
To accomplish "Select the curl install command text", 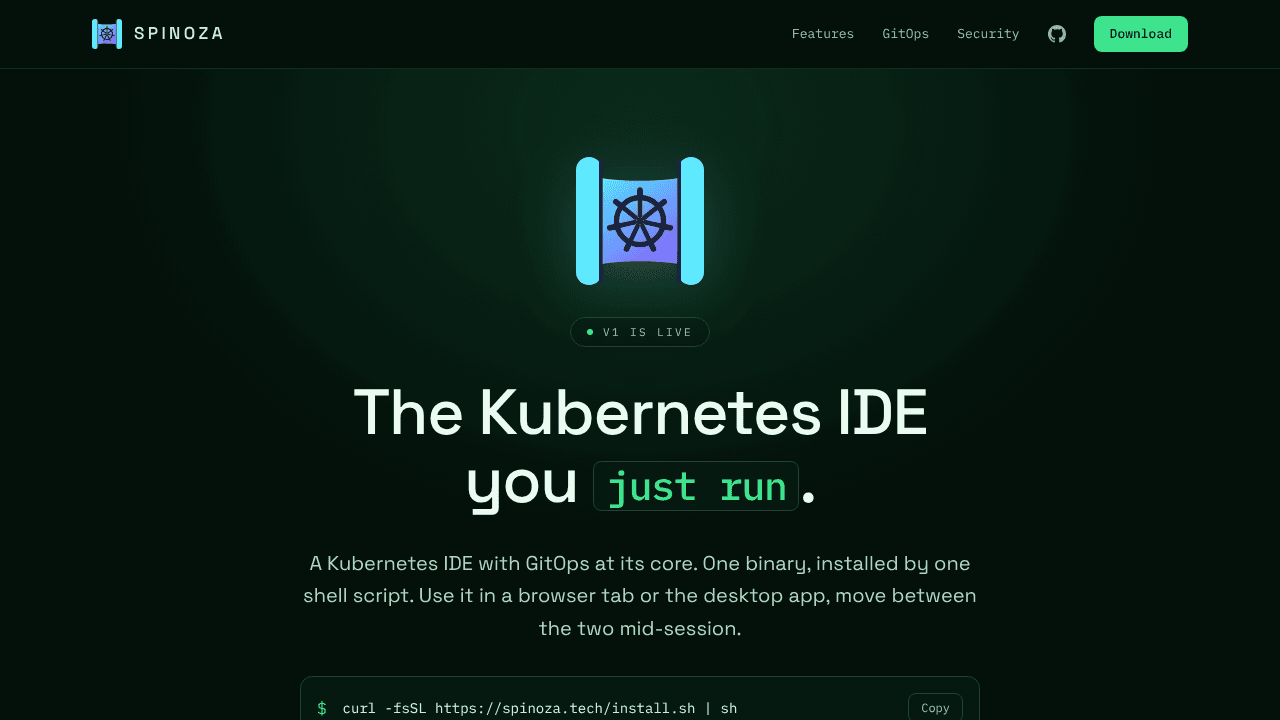I will 540,708.
